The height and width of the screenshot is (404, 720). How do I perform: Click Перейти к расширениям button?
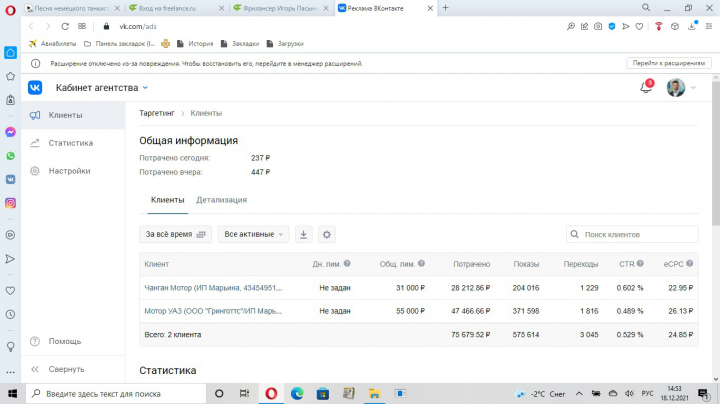(669, 63)
